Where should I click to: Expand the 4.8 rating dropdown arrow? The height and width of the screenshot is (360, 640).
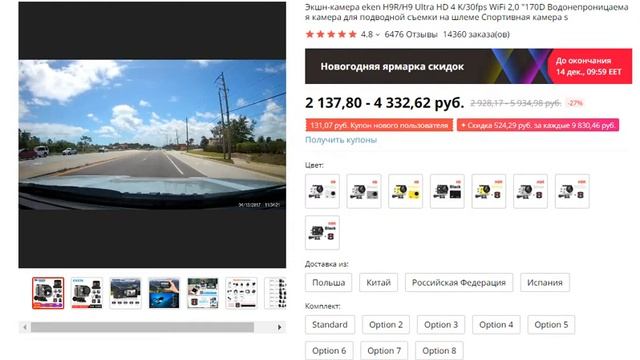tap(378, 35)
